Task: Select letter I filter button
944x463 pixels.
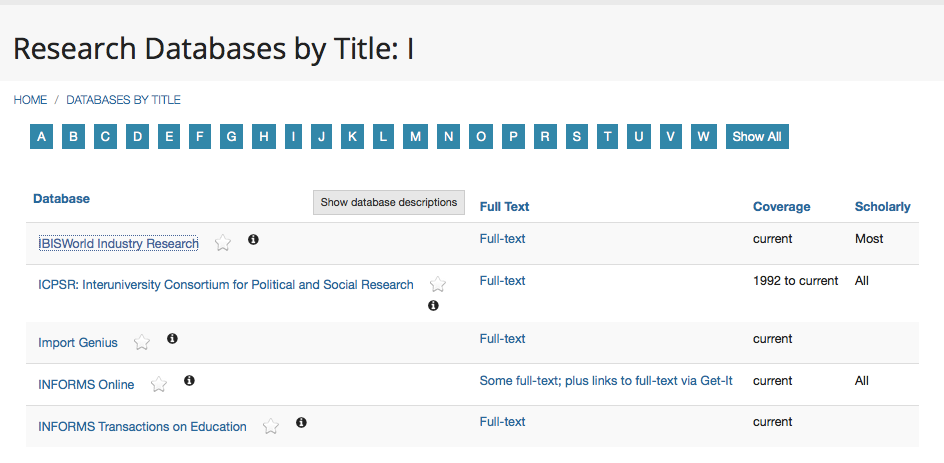Action: [x=293, y=137]
